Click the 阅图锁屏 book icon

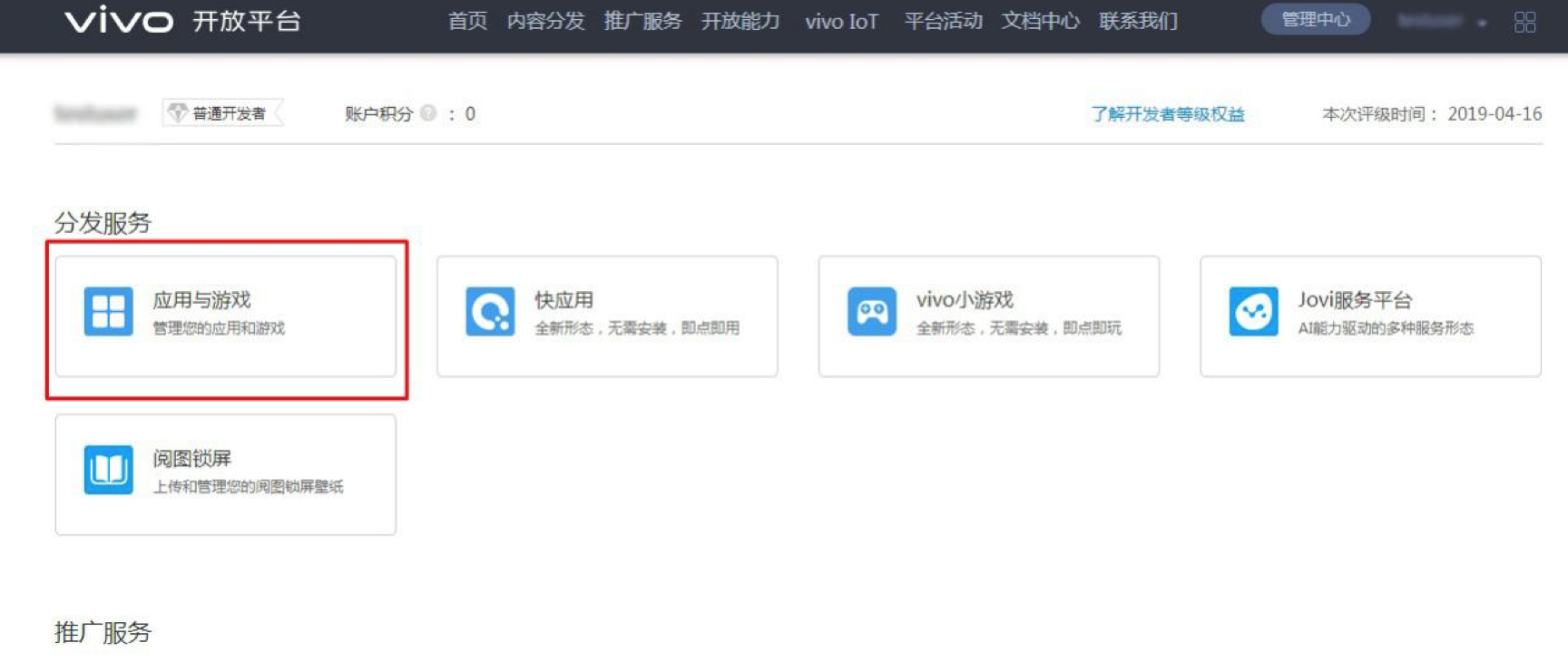click(x=108, y=470)
